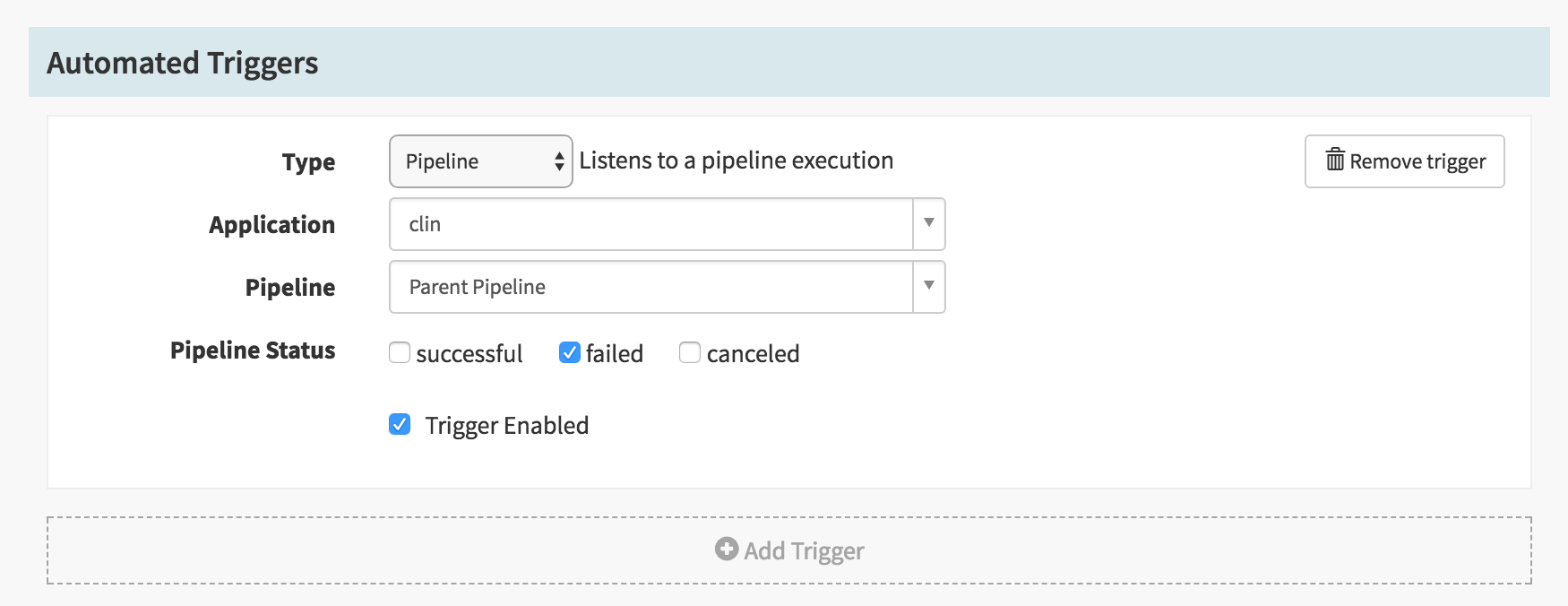Click the 'Listens to a pipeline execution' description

tap(737, 160)
